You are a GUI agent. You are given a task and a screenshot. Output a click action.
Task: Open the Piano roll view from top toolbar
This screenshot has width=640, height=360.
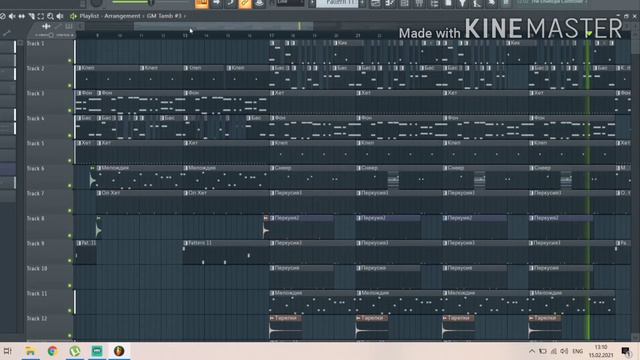pyautogui.click(x=390, y=4)
